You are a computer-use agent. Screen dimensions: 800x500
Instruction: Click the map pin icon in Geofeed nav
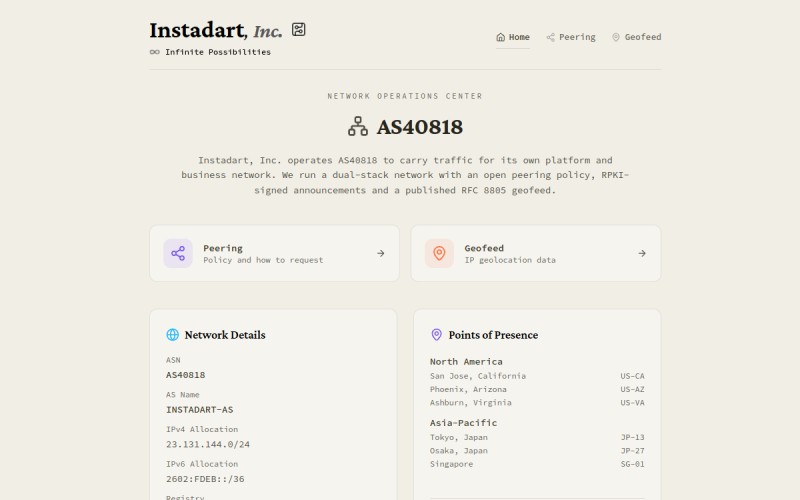[x=616, y=37]
